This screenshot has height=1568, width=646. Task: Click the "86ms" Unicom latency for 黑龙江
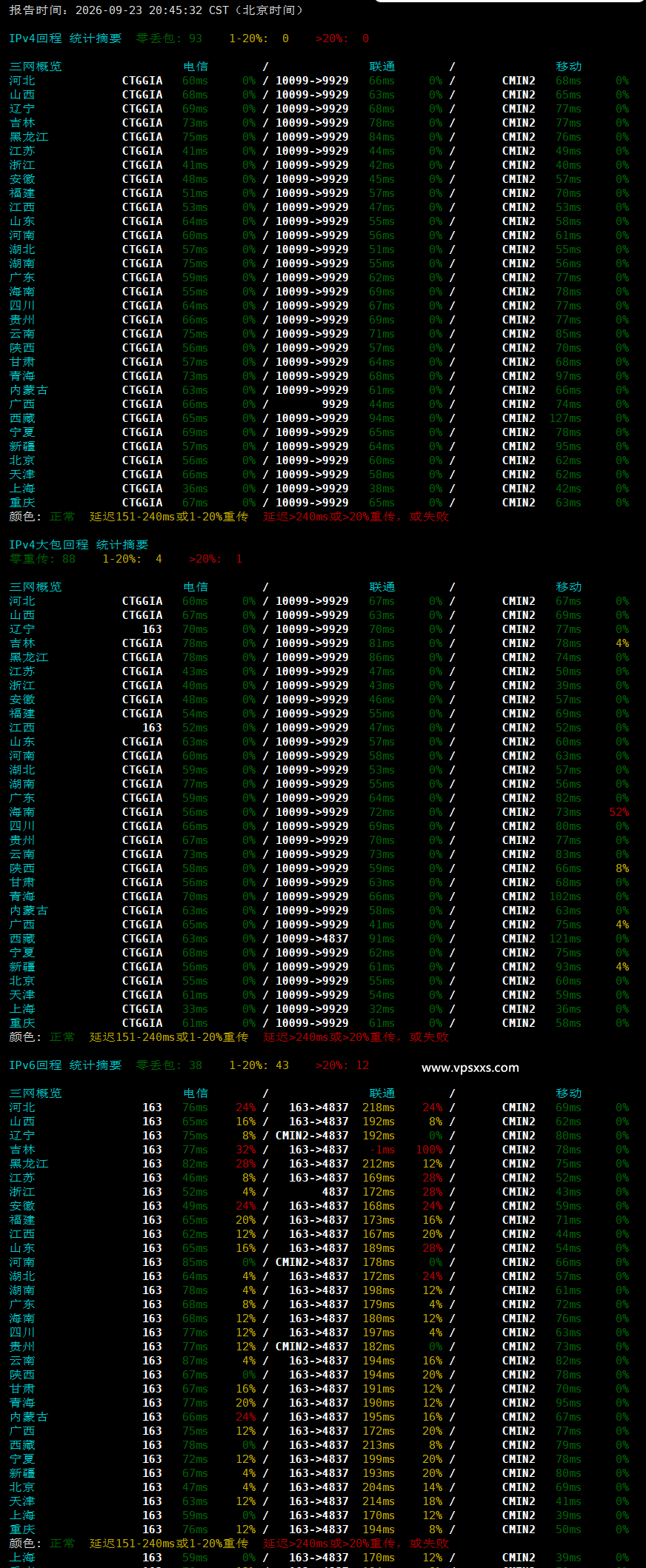[382, 657]
